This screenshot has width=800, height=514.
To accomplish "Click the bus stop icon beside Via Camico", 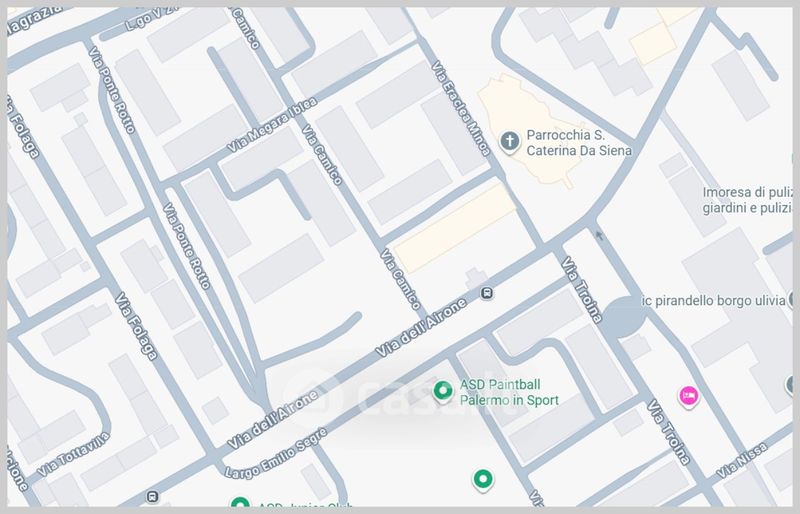I will point(486,293).
